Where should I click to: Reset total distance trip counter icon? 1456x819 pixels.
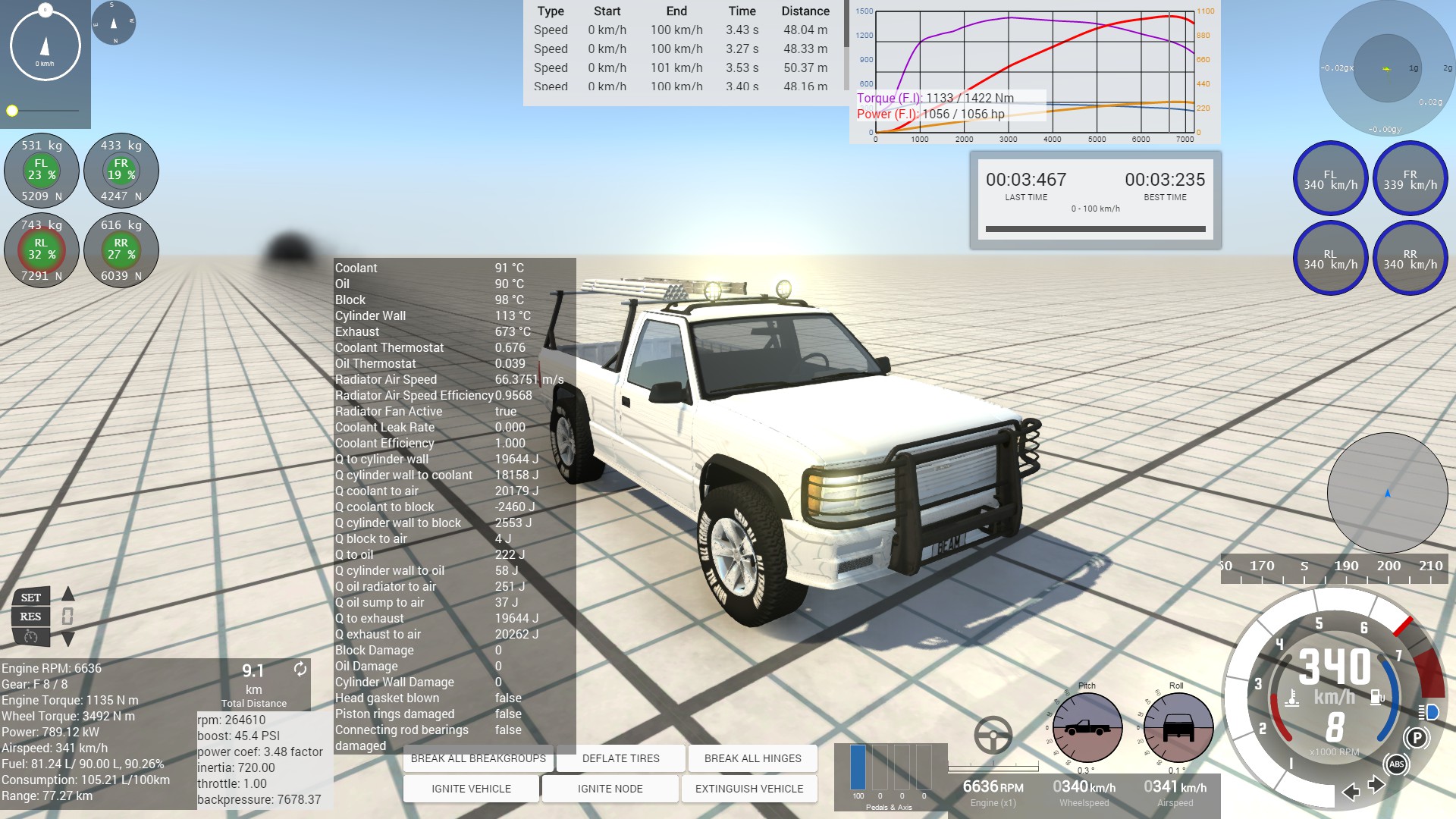tap(300, 669)
